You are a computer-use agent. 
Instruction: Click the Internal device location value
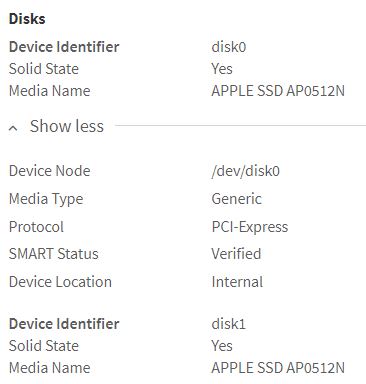pos(237,282)
